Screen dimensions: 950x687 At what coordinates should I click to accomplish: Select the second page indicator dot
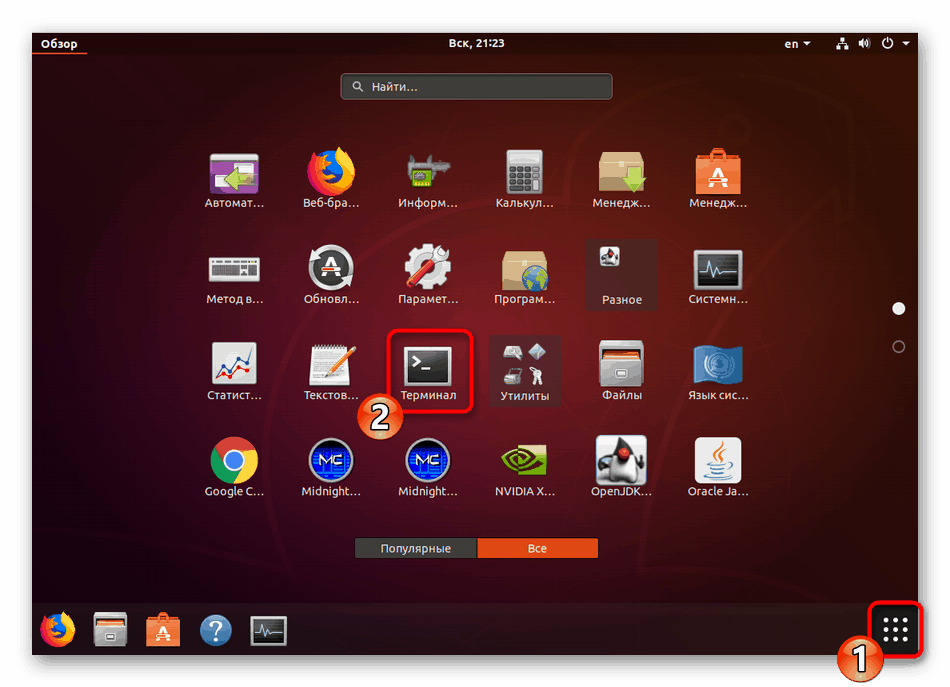pyautogui.click(x=898, y=344)
